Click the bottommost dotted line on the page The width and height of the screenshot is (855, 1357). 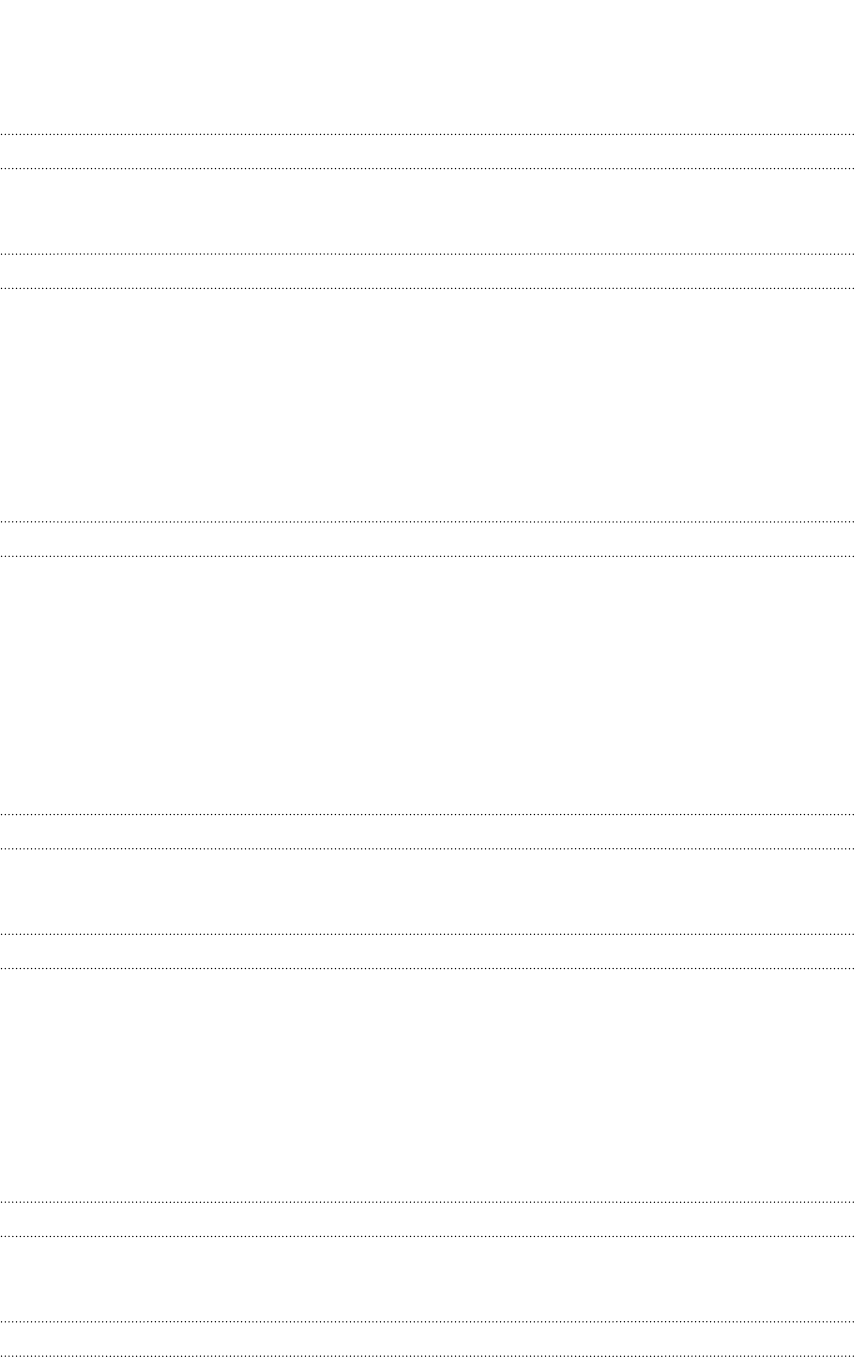click(x=427, y=1355)
